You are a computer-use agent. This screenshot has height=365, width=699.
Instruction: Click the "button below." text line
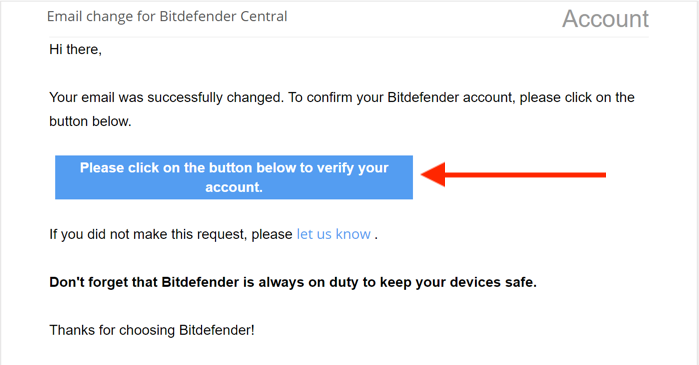pyautogui.click(x=90, y=121)
